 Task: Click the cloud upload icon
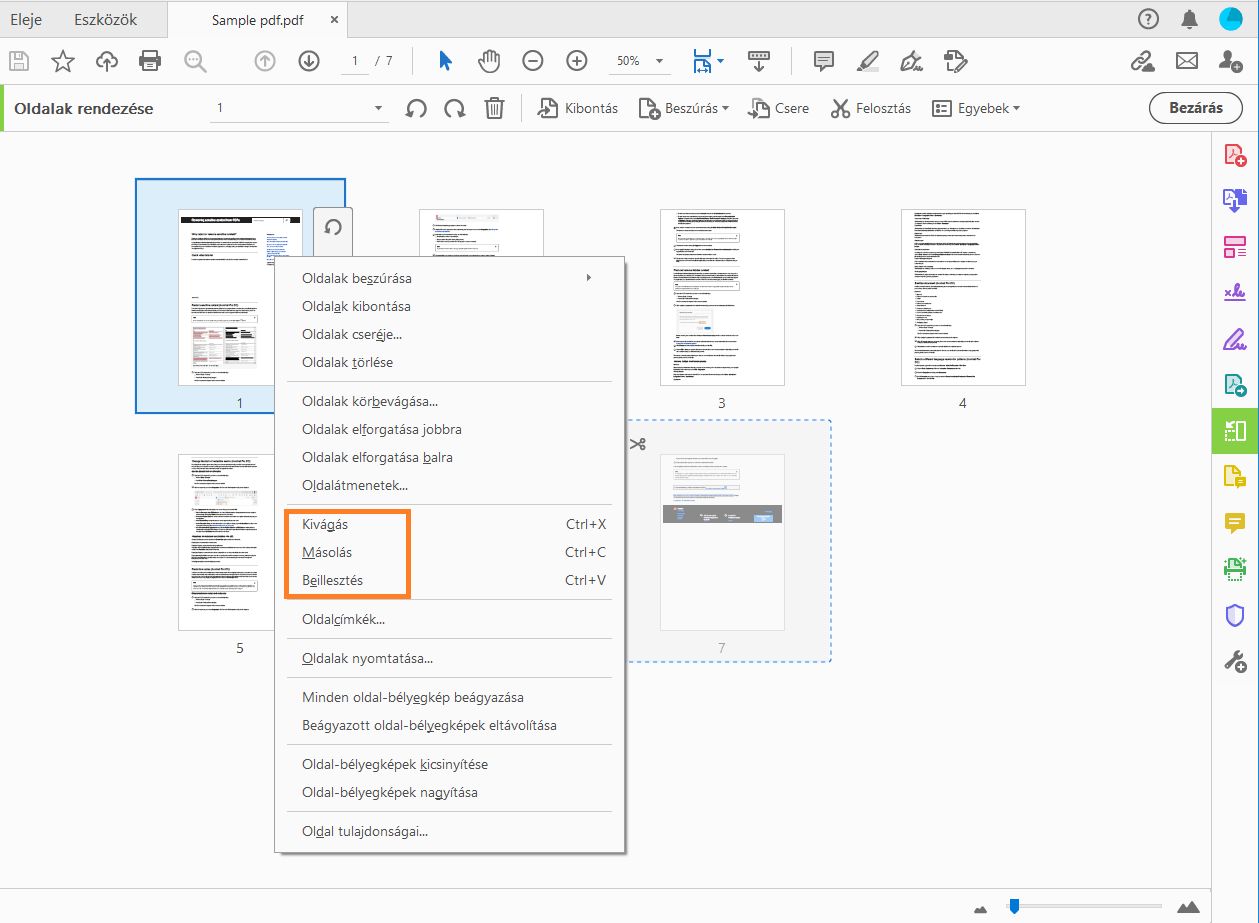coord(107,61)
